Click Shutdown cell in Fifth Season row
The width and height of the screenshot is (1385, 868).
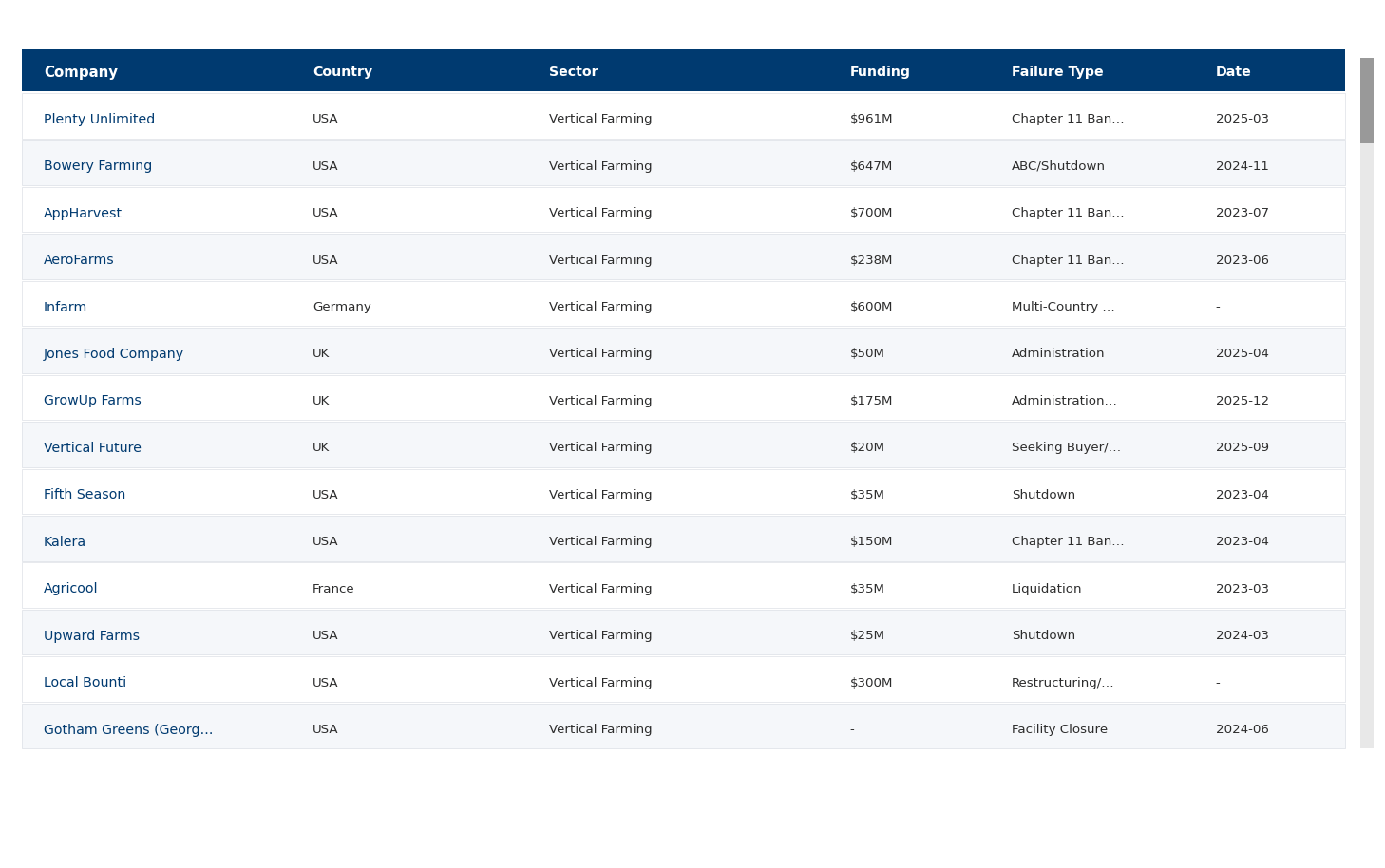pos(1043,495)
